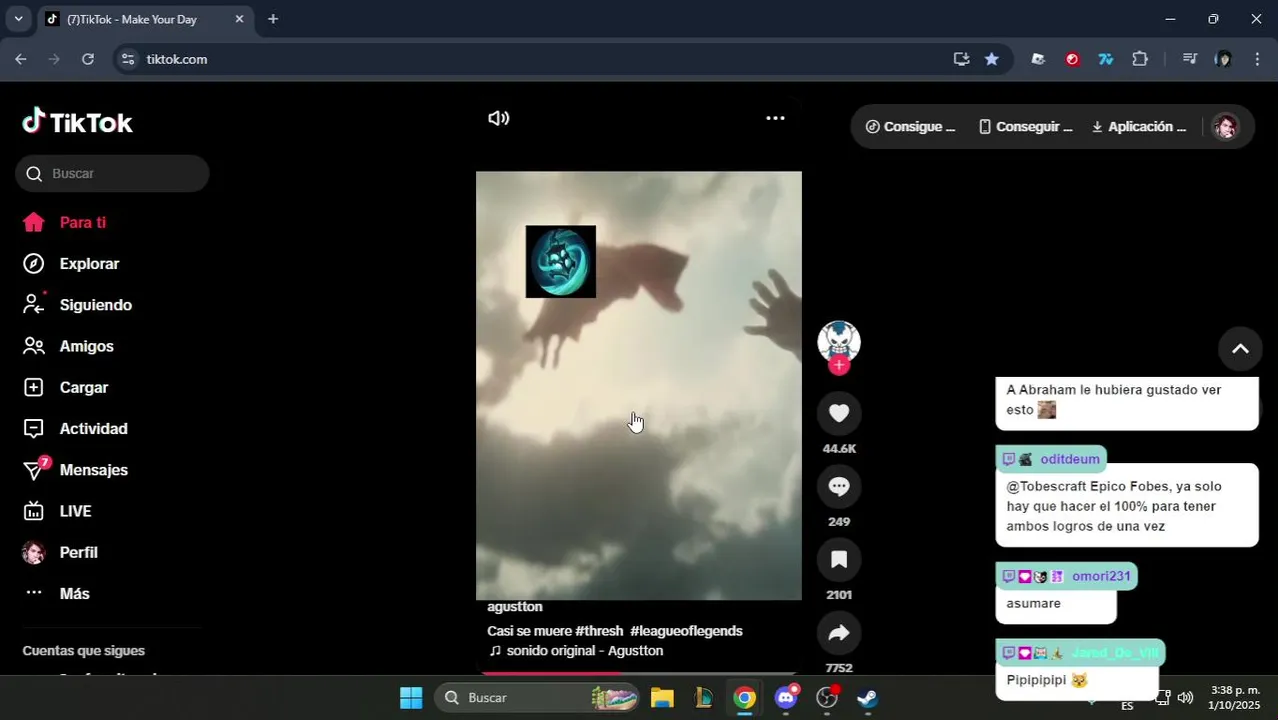Click omori231 username in chat overlay
Viewport: 1278px width, 720px height.
(1101, 576)
